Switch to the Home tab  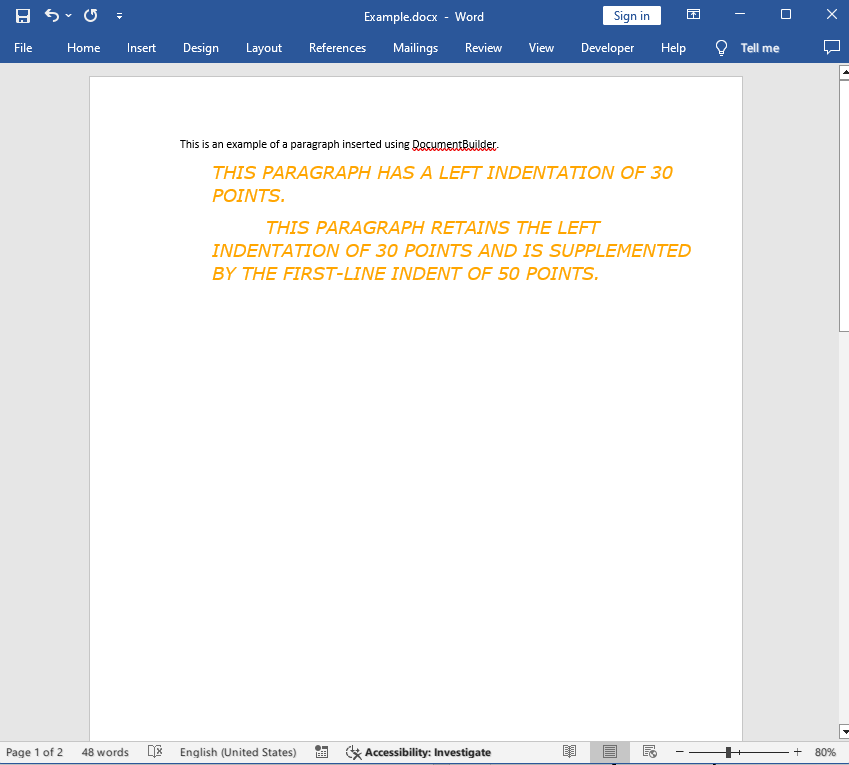(x=83, y=48)
